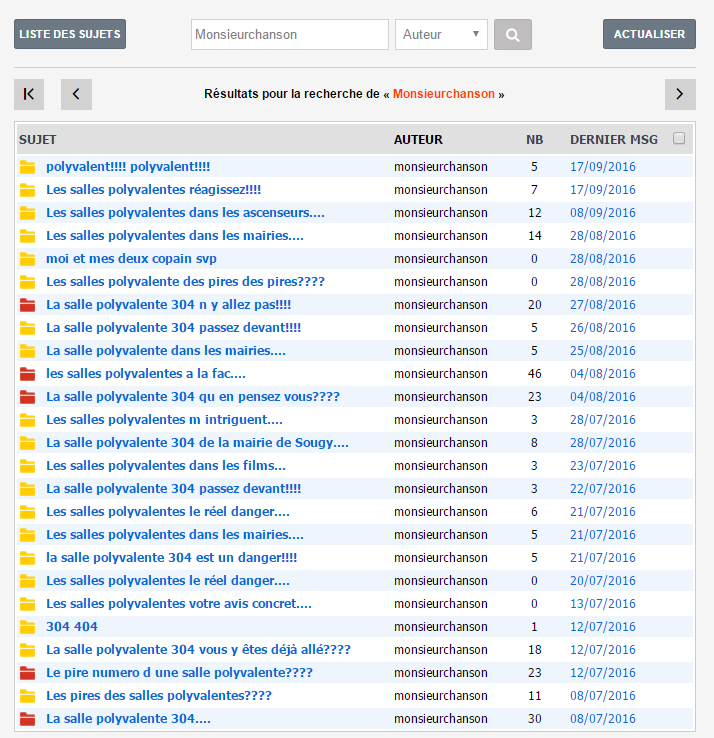Click the search text field containing Monsieurchanson
Screen dimensions: 714x738
pos(289,34)
